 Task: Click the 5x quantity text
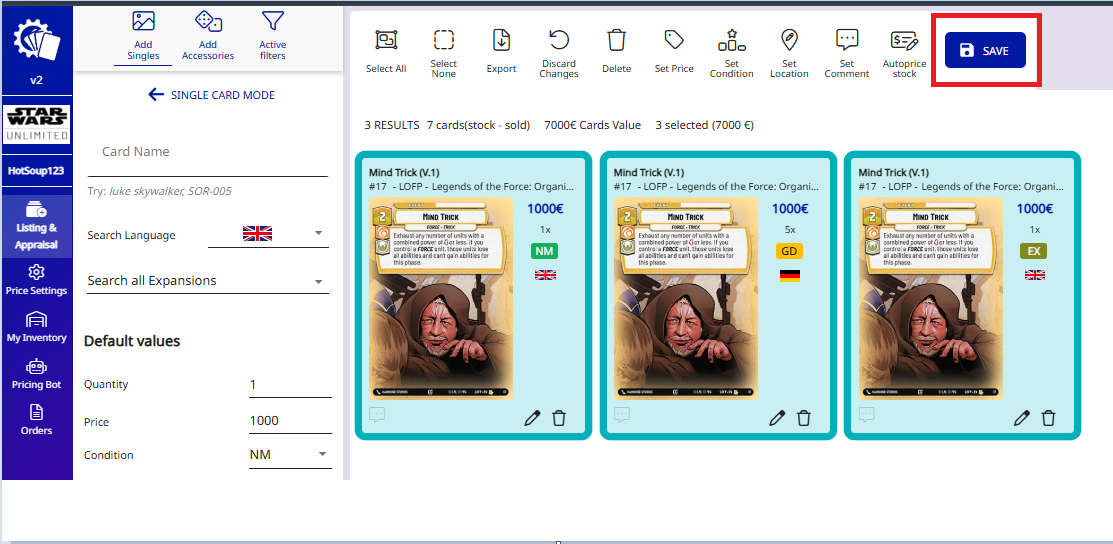(790, 230)
